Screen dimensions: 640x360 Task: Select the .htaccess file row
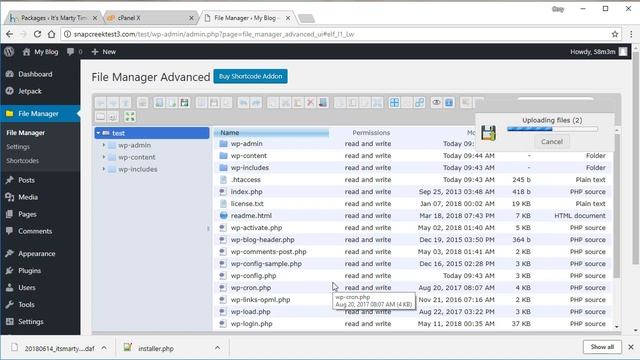[x=413, y=180]
